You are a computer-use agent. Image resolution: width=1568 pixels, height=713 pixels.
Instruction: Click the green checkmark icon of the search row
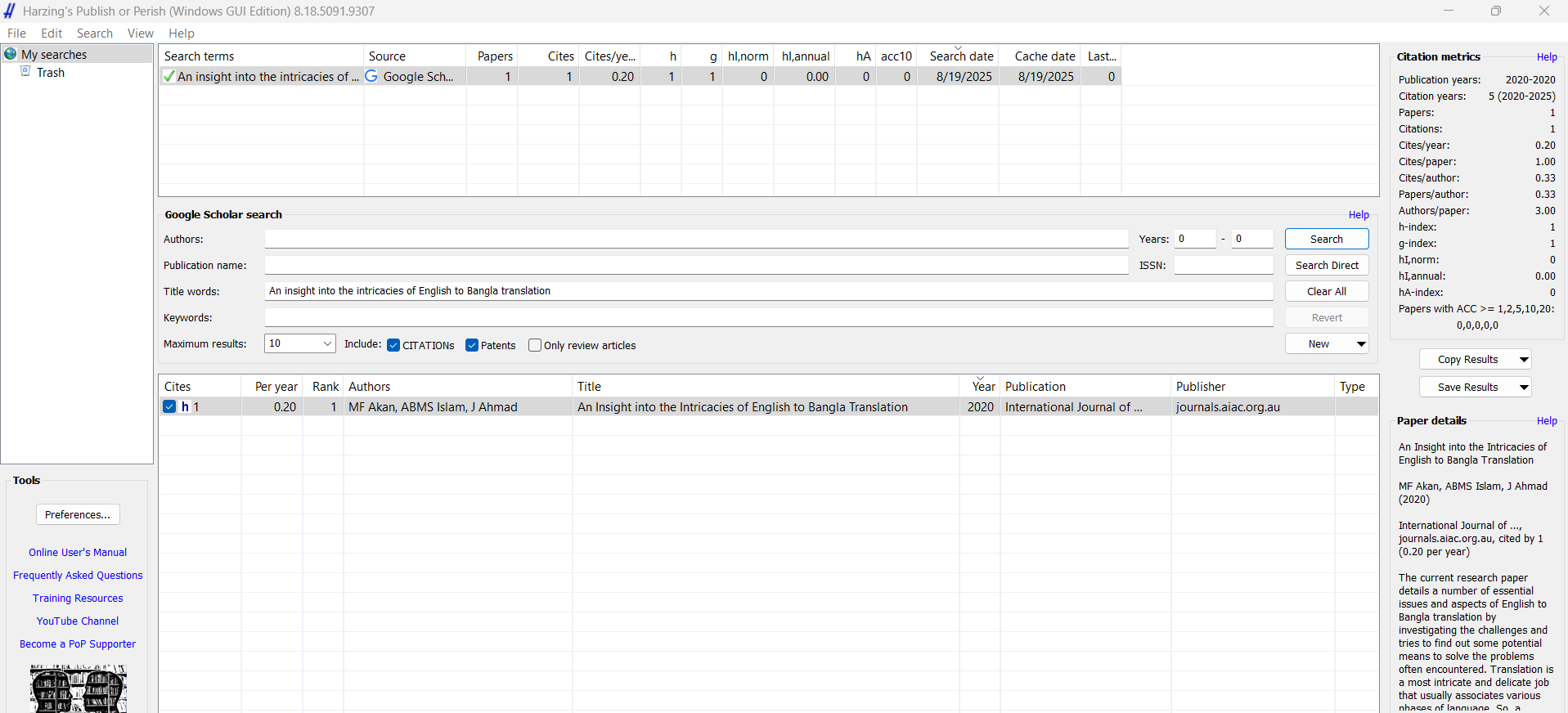coord(168,77)
